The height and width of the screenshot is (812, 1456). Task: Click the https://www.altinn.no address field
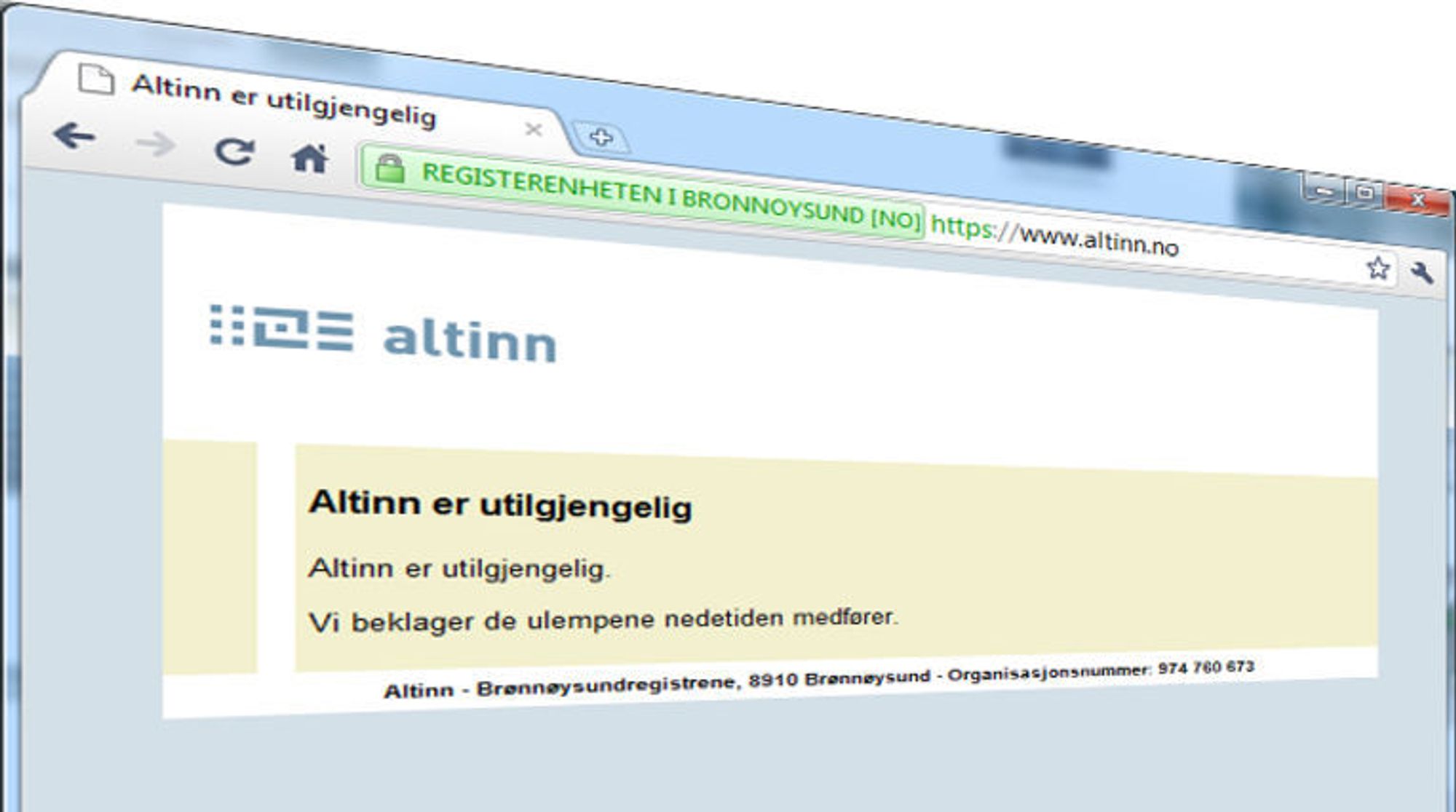[1054, 236]
